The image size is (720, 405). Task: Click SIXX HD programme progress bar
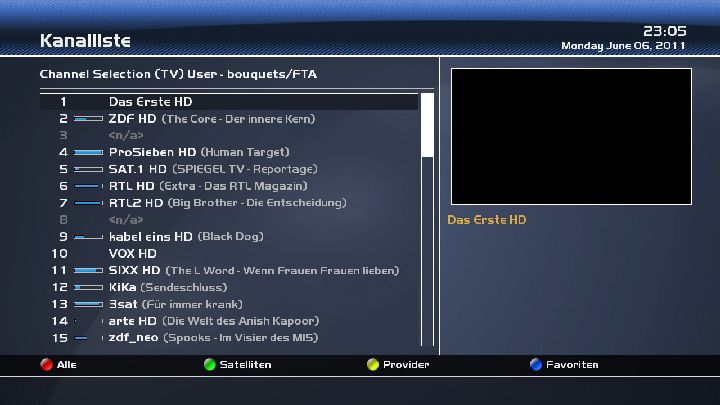coord(89,270)
